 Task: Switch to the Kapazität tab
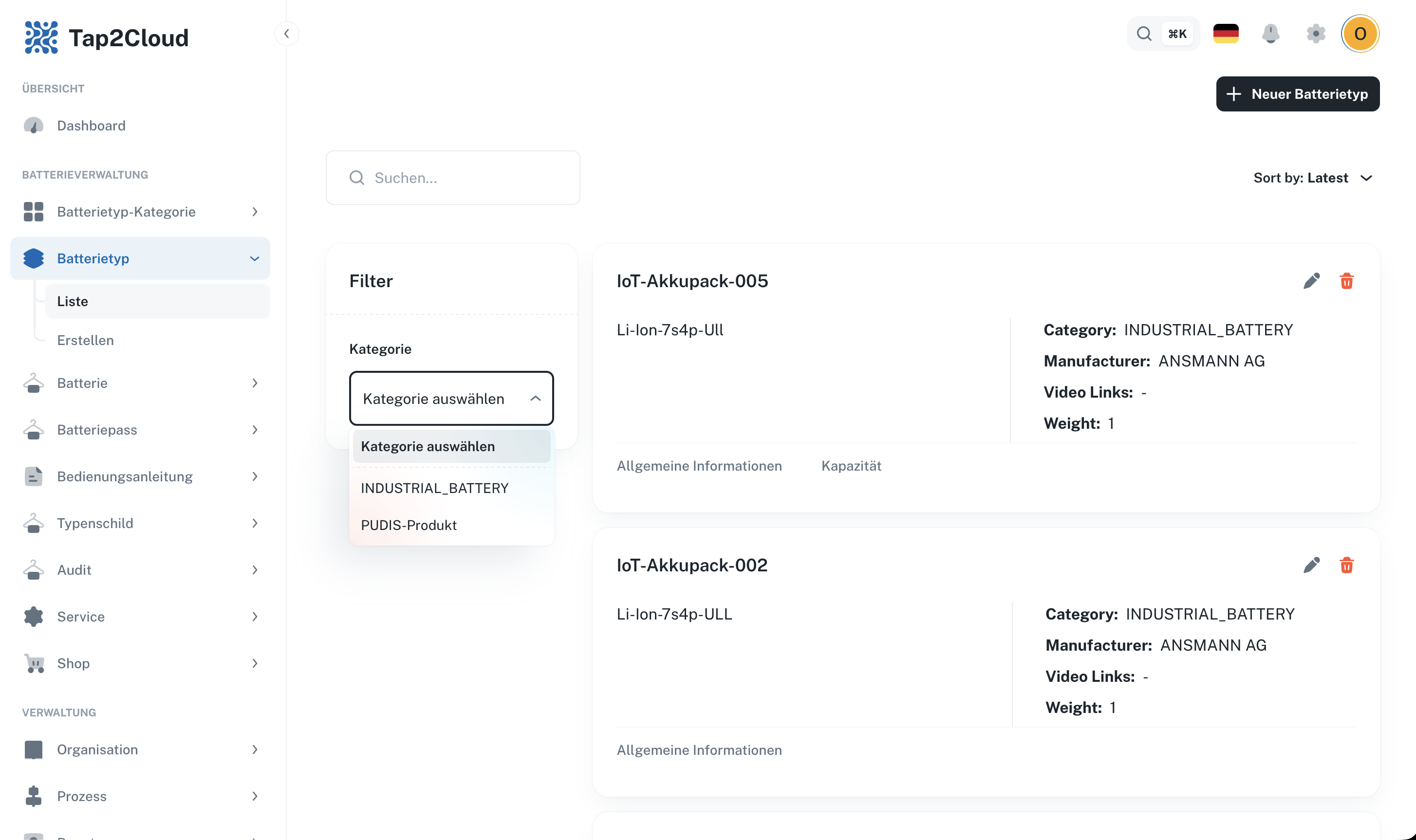852,466
